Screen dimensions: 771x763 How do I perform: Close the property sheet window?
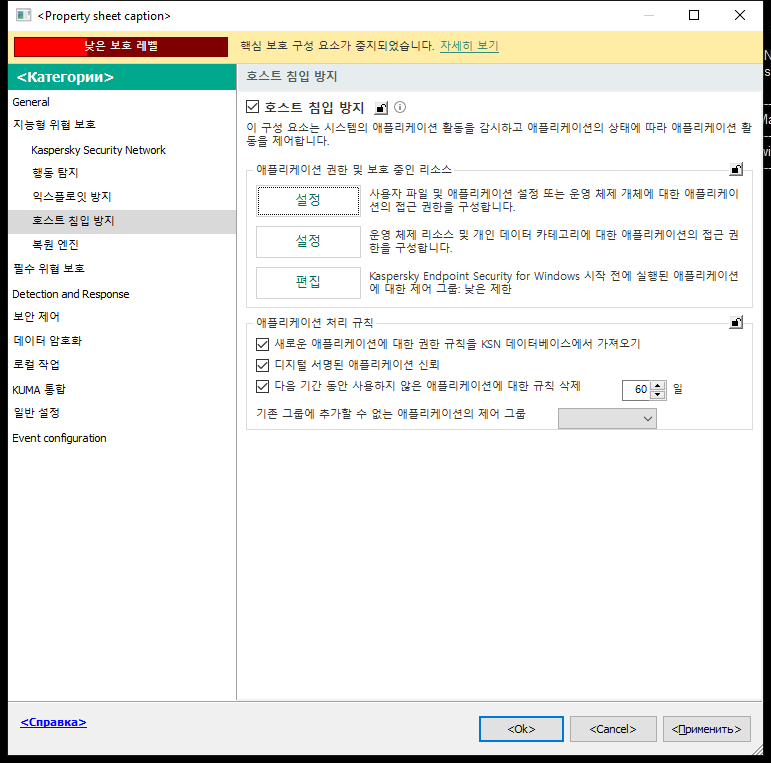click(740, 15)
